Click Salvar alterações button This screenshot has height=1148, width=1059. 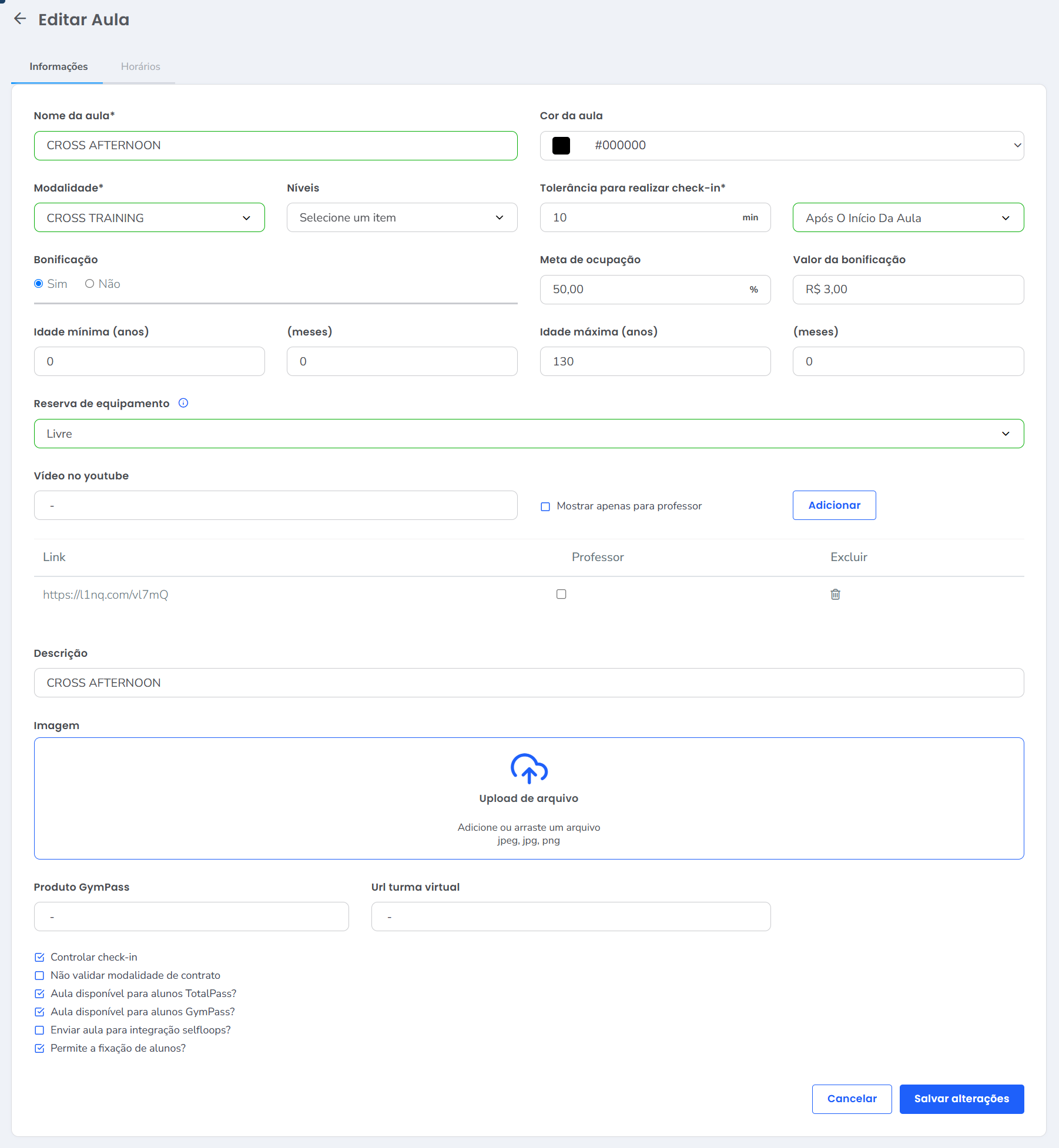[961, 1099]
